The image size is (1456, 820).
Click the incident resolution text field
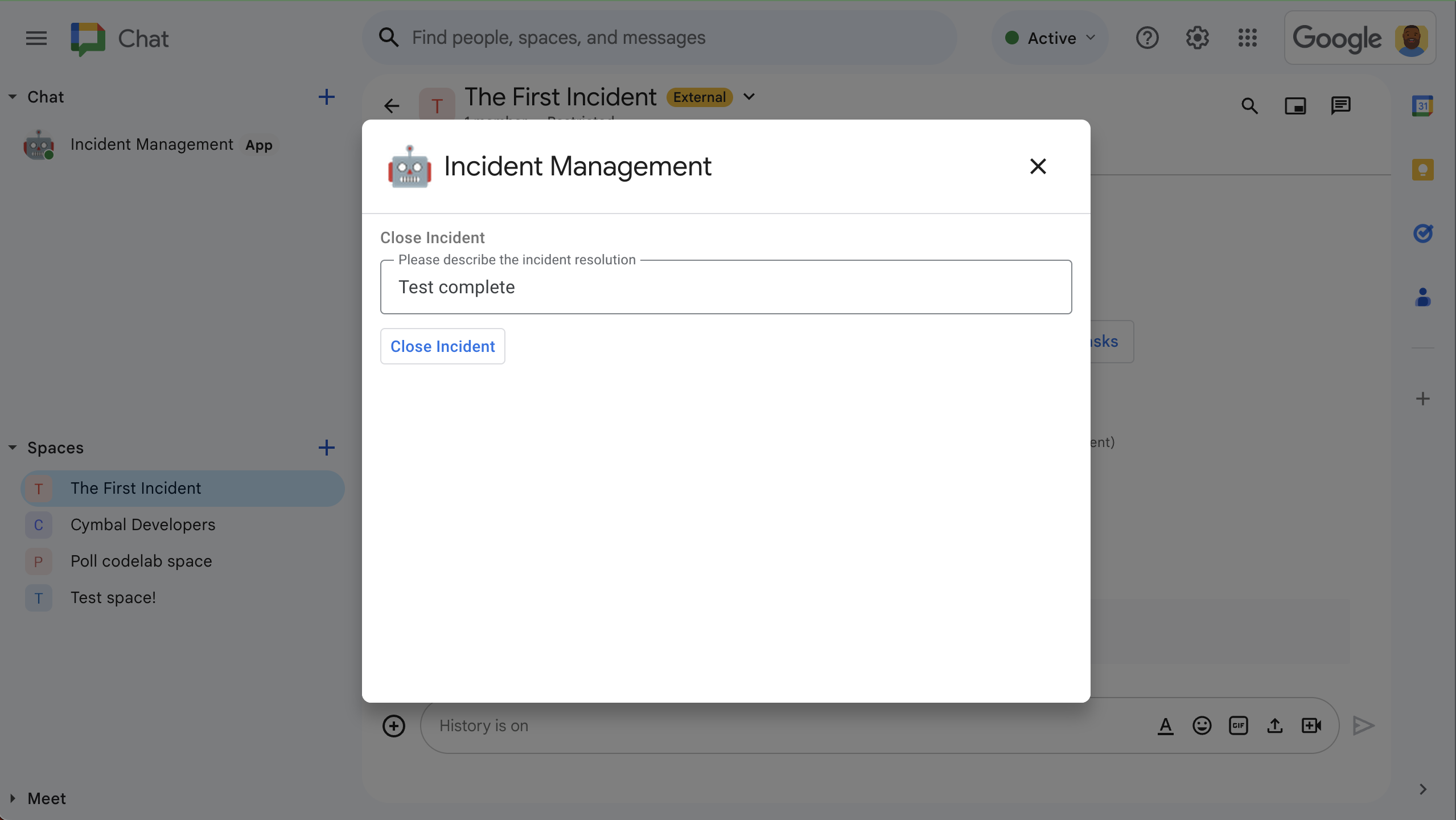click(726, 286)
